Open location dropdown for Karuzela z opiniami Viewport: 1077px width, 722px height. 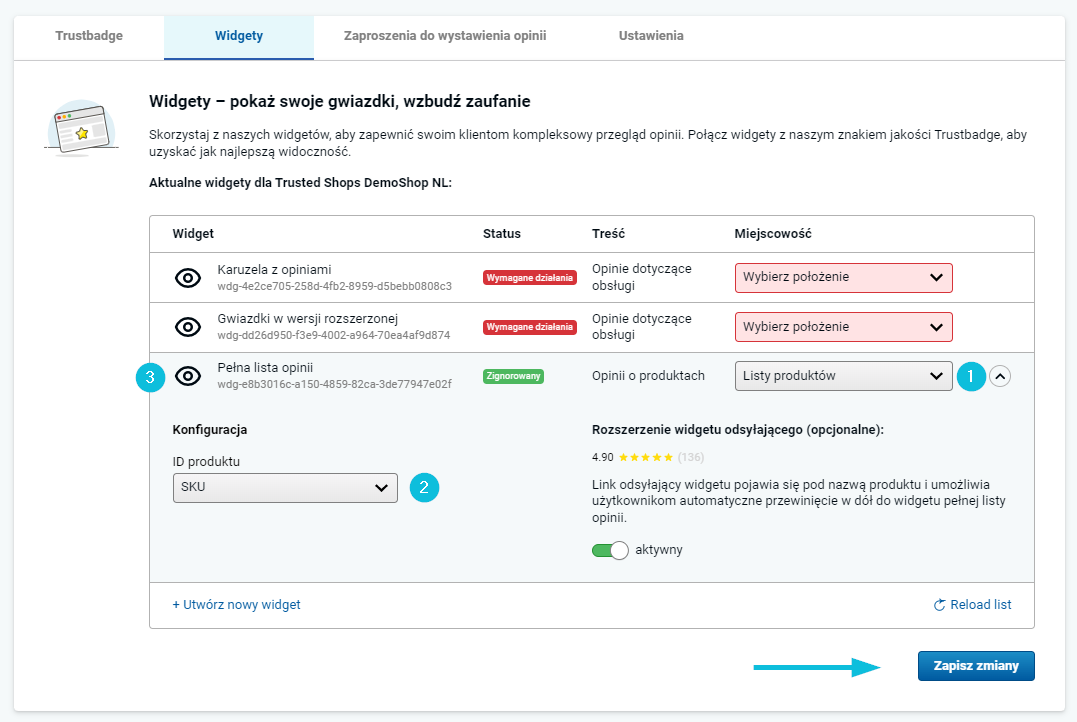click(843, 277)
